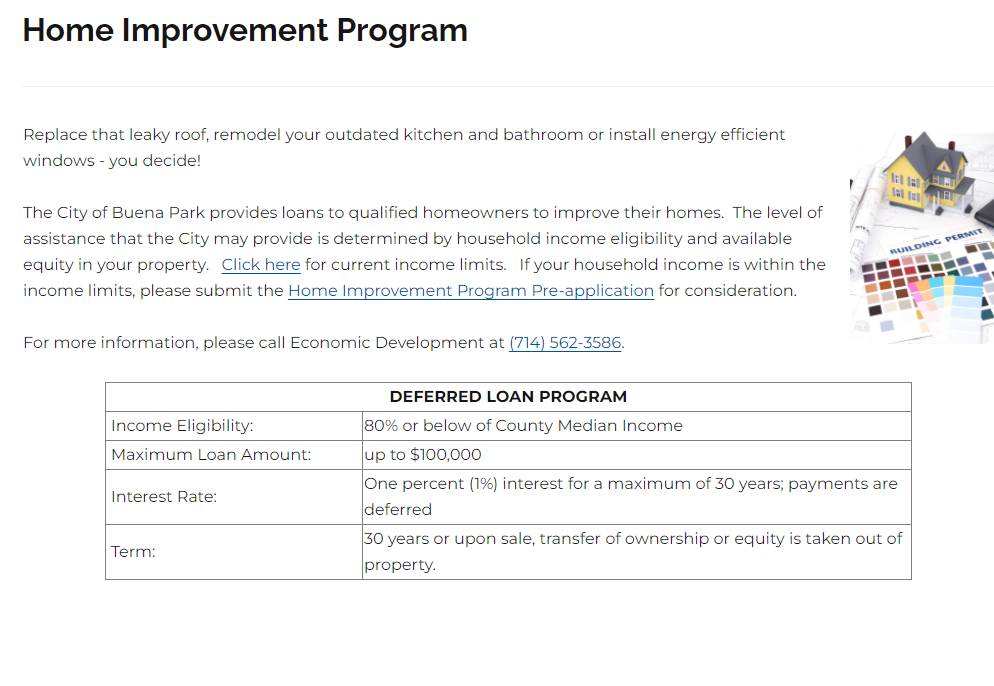
Task: Click the DEFERRED LOAN PROGRAM table header
Action: pos(508,397)
